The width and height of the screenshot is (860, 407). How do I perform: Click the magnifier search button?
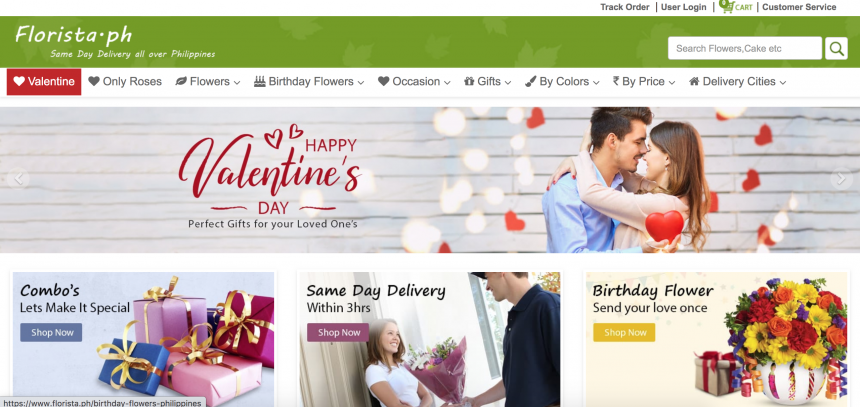(x=836, y=48)
